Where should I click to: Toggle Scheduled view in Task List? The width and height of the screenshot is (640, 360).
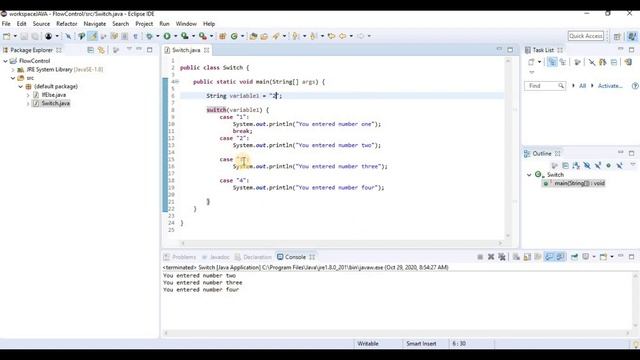click(563, 62)
